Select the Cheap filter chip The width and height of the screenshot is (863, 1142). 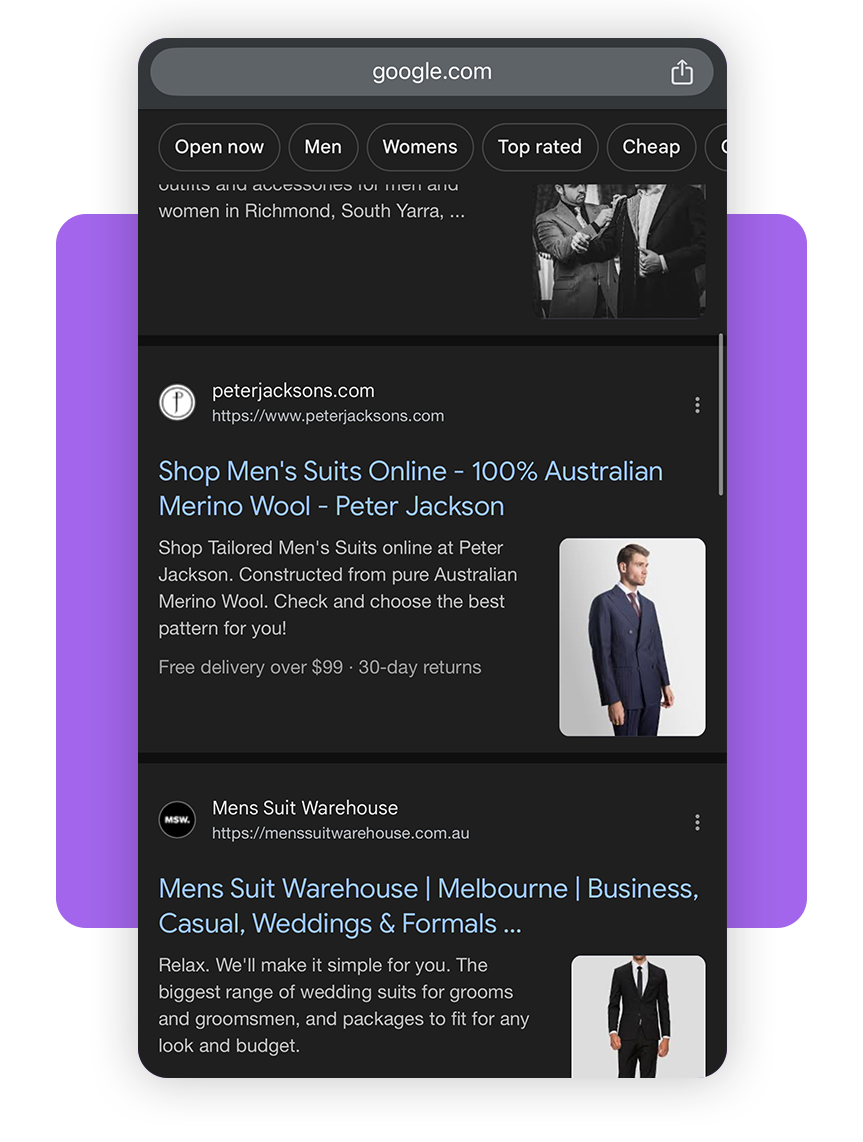click(x=651, y=147)
